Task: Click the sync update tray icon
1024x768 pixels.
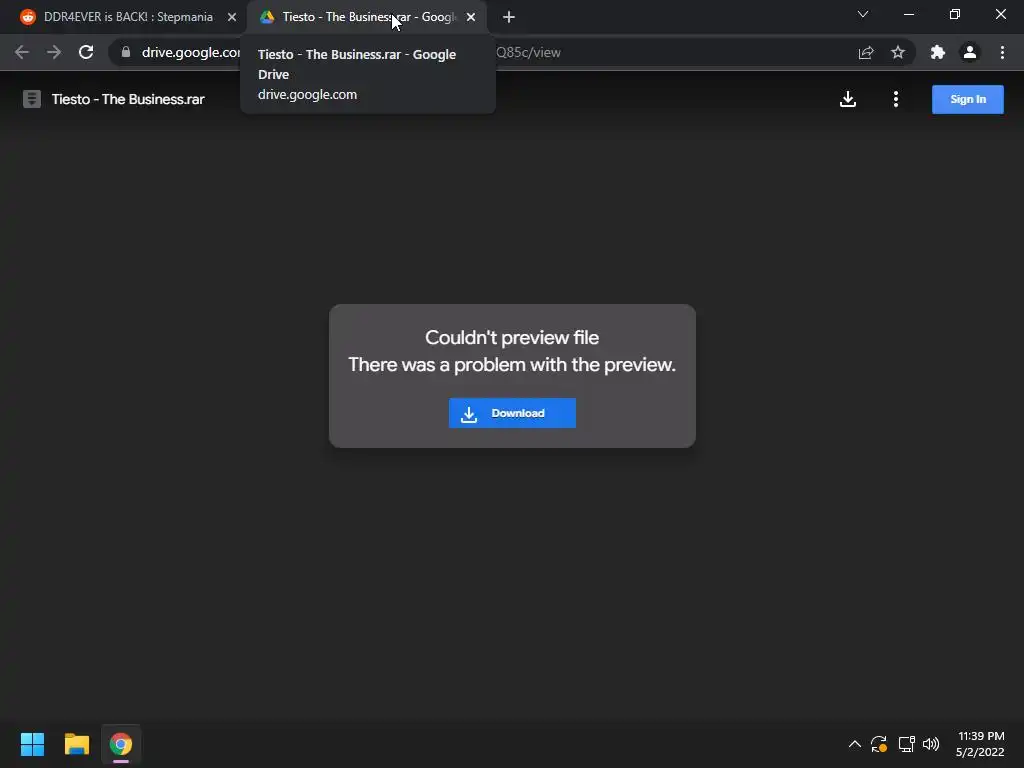Action: pos(879,744)
